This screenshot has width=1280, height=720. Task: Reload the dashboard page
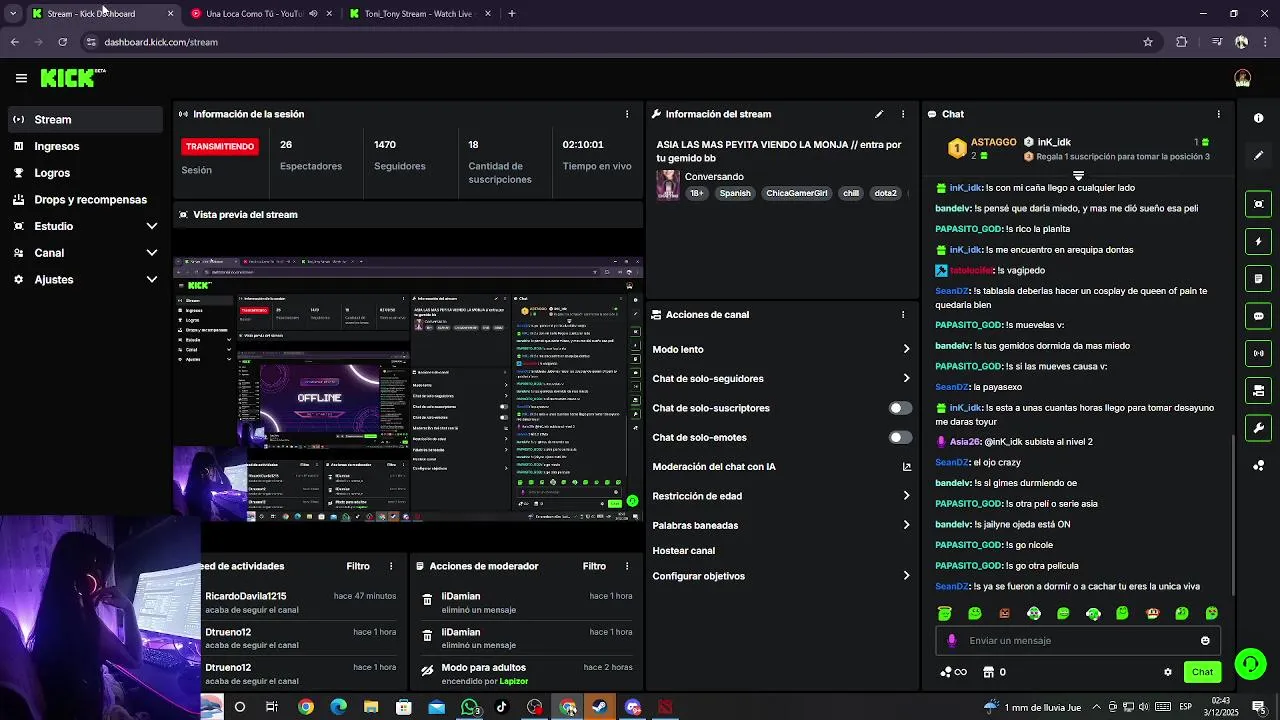tap(62, 42)
